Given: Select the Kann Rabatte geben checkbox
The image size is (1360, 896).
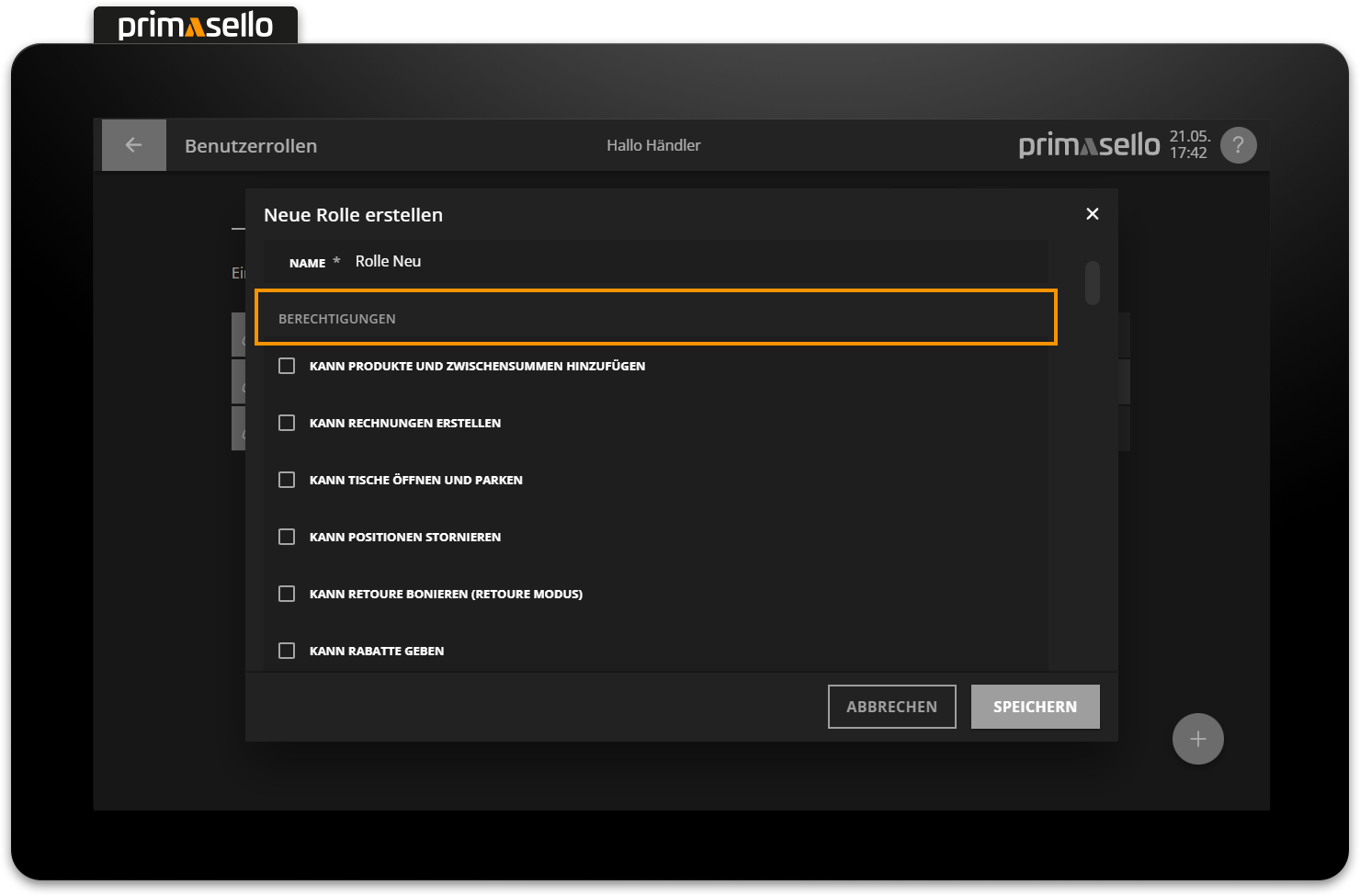Looking at the screenshot, I should 287,651.
